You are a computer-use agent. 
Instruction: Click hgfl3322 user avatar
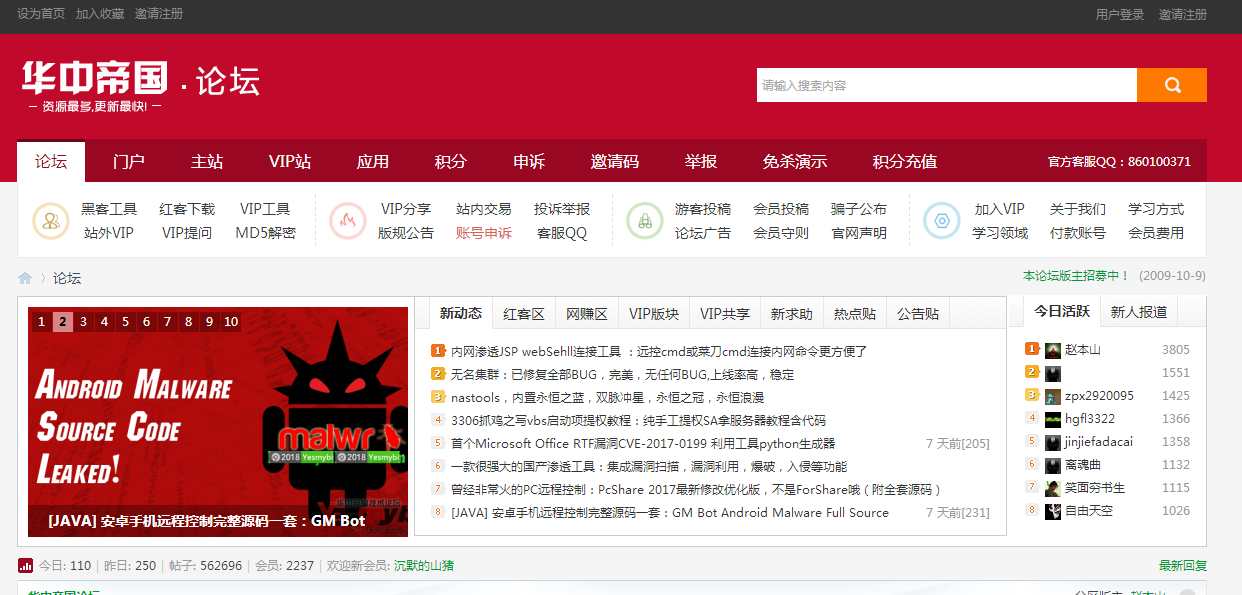[1053, 419]
